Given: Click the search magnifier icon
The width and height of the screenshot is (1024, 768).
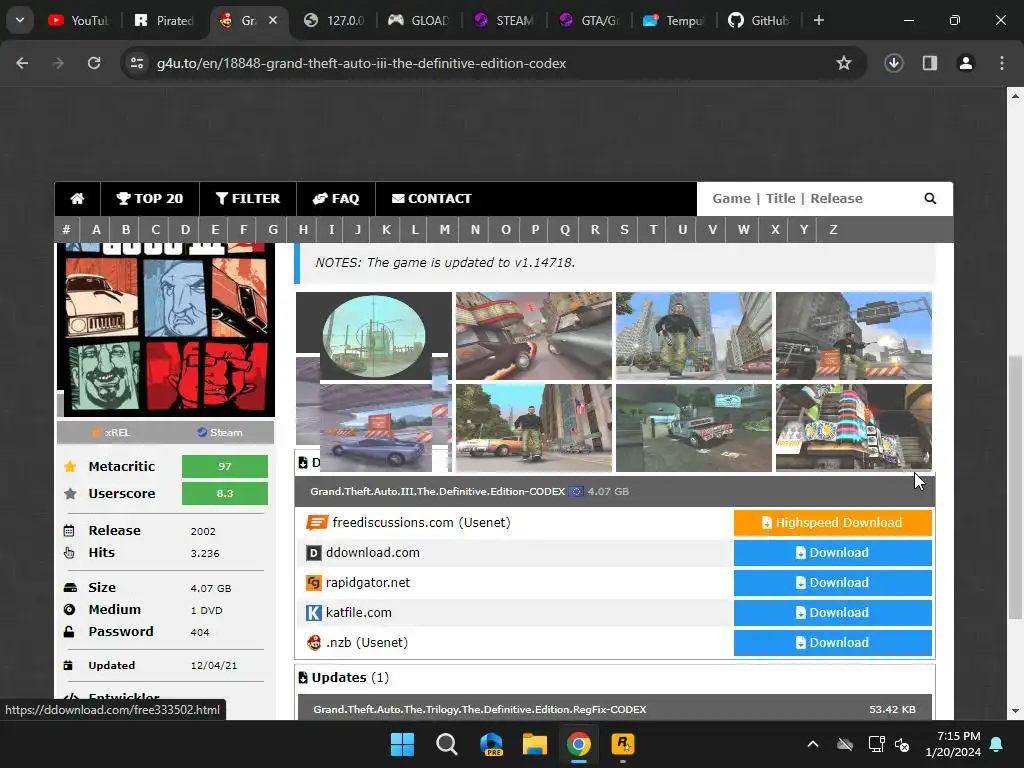Looking at the screenshot, I should coord(930,199).
